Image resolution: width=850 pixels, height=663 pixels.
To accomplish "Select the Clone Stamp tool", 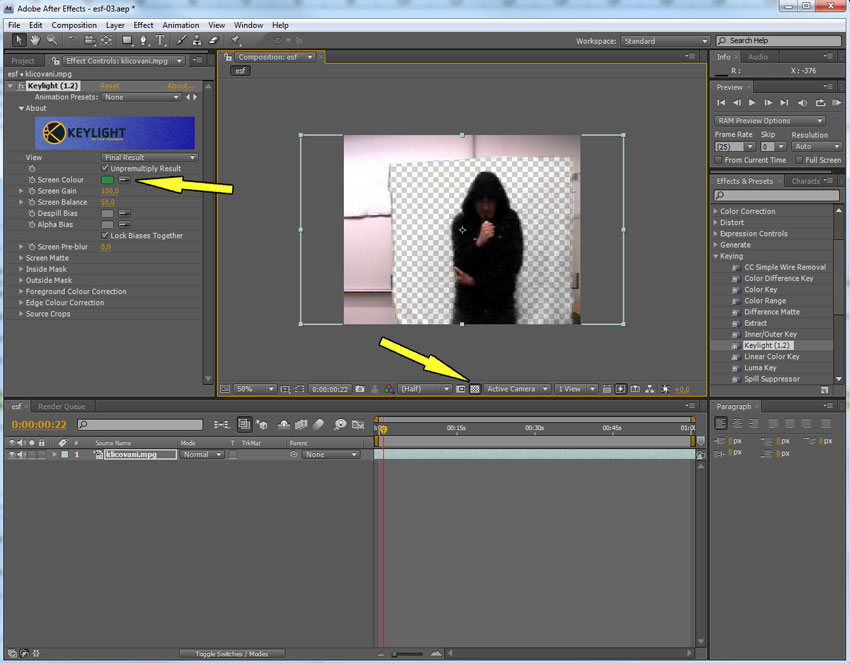I will pyautogui.click(x=197, y=40).
